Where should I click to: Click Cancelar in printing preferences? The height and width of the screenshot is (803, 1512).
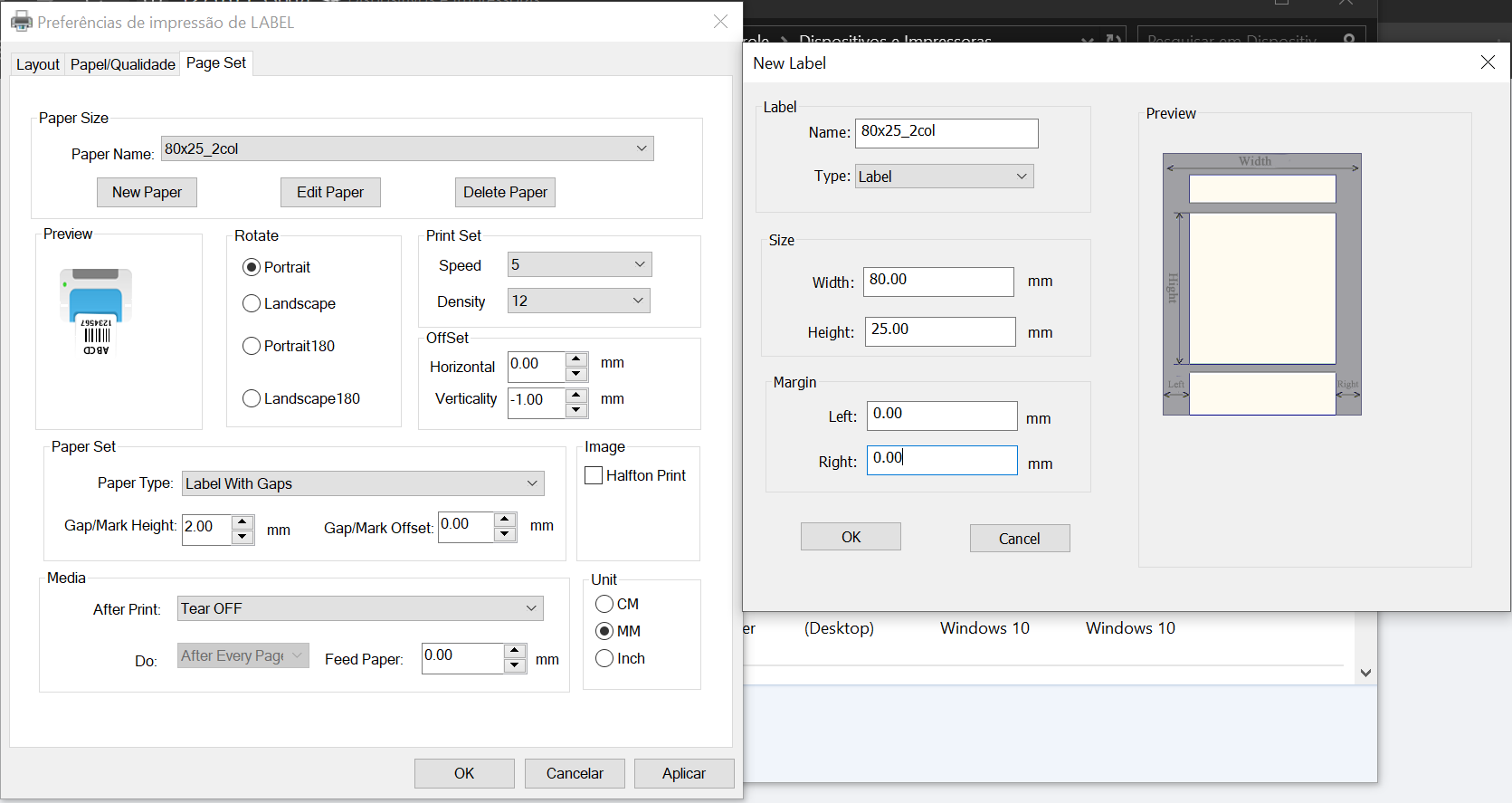tap(575, 773)
